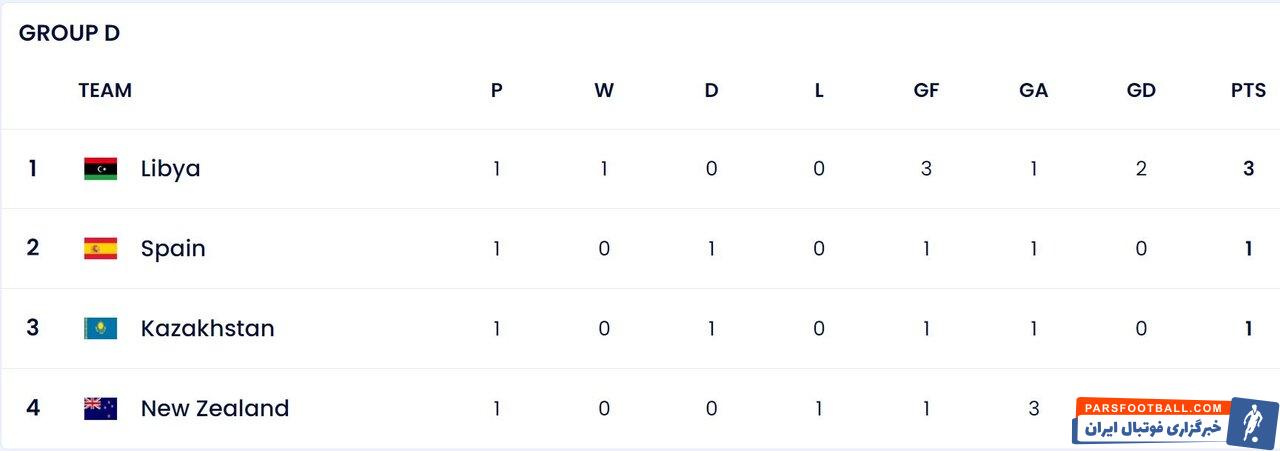Click New Zealand's goals against value
1280x451 pixels.
[x=1033, y=409]
